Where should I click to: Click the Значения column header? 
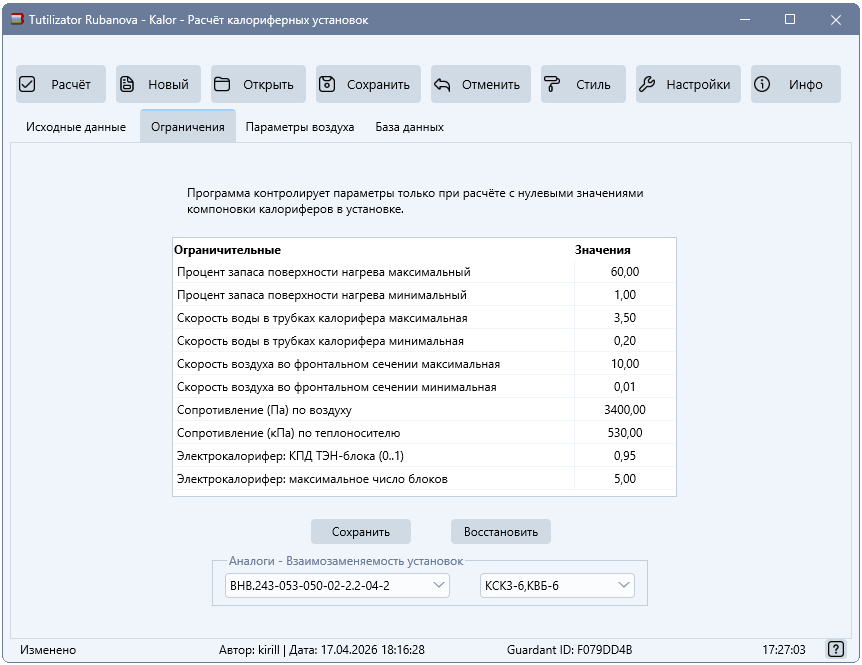[603, 250]
